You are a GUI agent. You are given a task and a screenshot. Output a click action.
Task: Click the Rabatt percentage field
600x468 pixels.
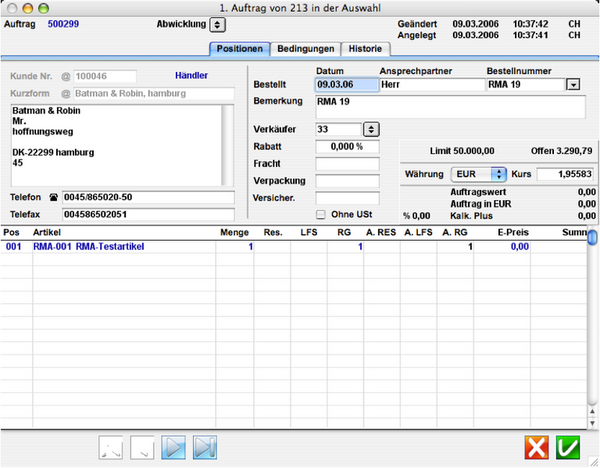[347, 146]
